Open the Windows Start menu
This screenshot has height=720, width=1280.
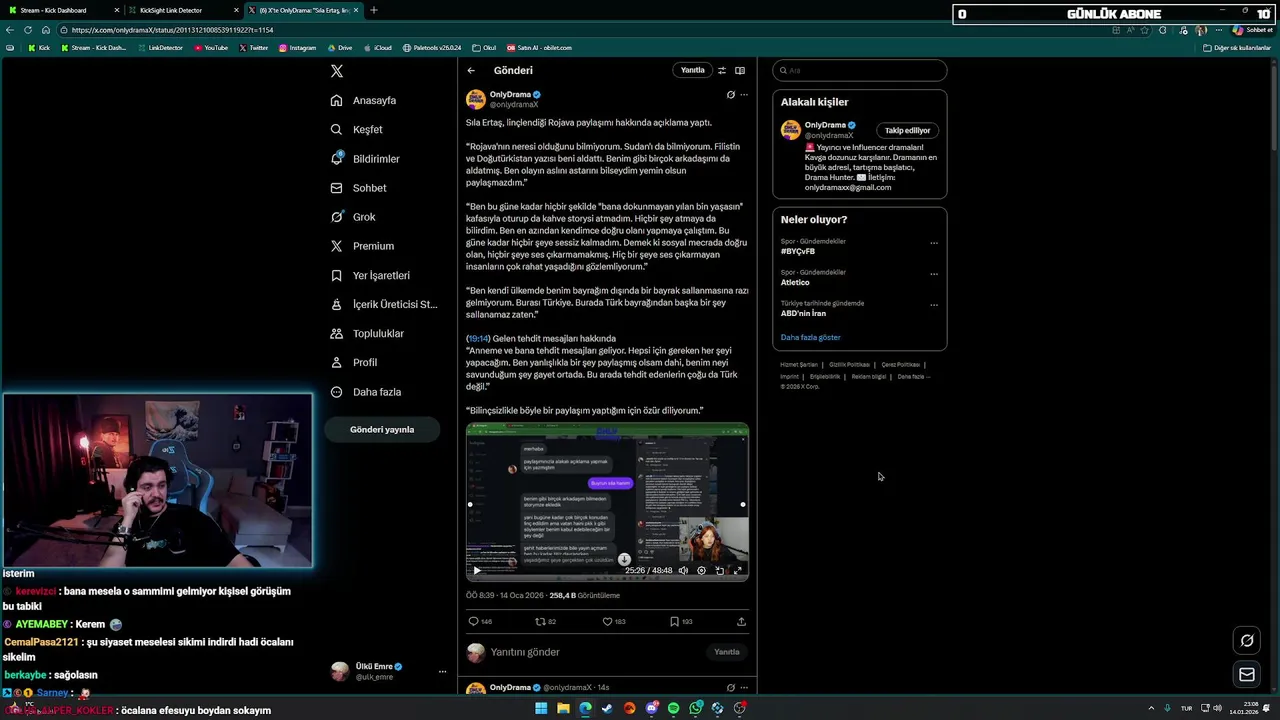coord(541,708)
